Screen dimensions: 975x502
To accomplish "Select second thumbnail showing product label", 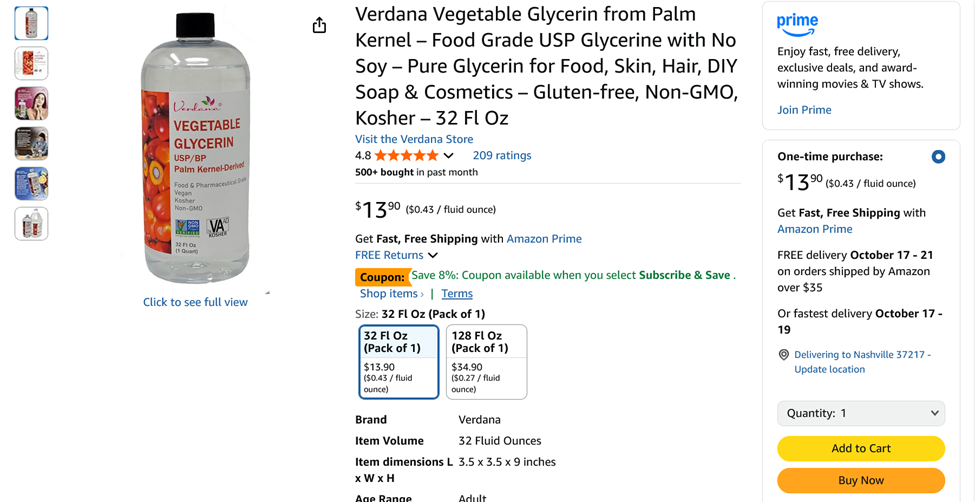I will [x=31, y=63].
